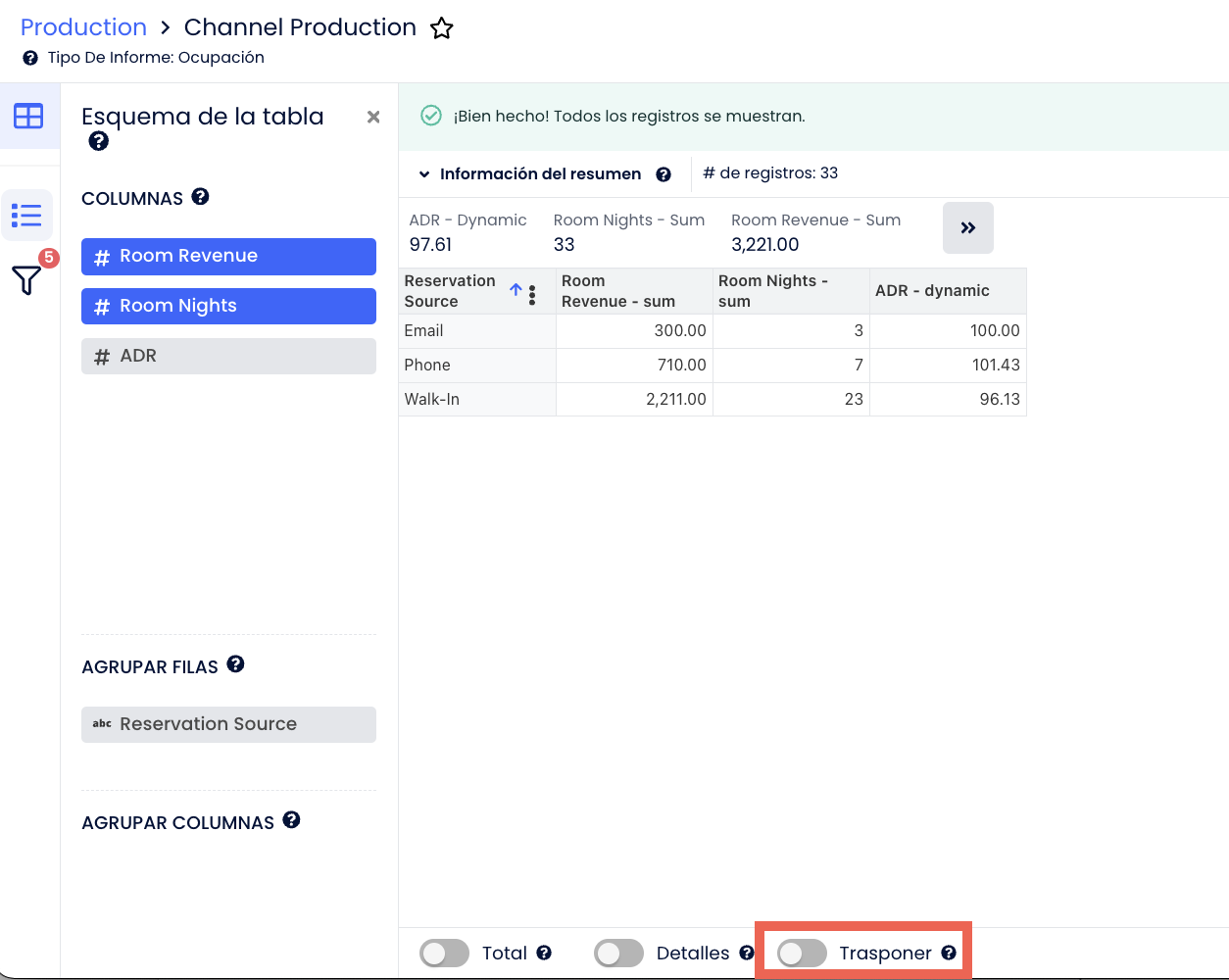Screen dimensions: 1229x980
Task: Go to Production breadcrumb link
Action: pos(83,27)
